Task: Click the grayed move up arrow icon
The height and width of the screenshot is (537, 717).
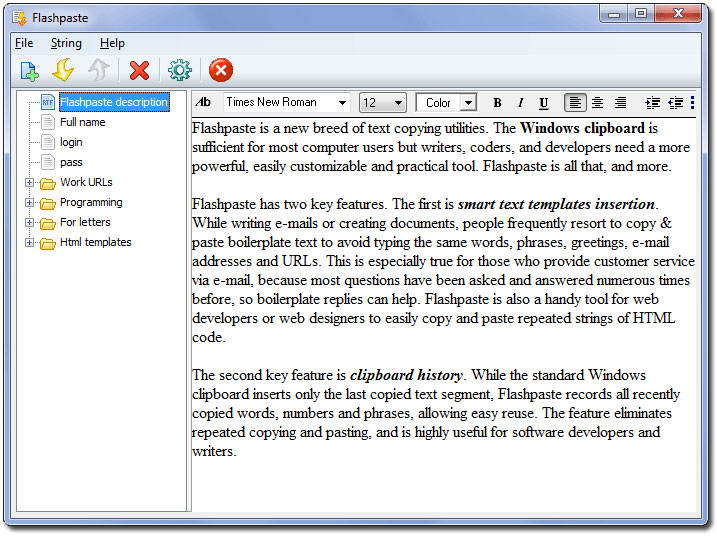Action: click(98, 70)
